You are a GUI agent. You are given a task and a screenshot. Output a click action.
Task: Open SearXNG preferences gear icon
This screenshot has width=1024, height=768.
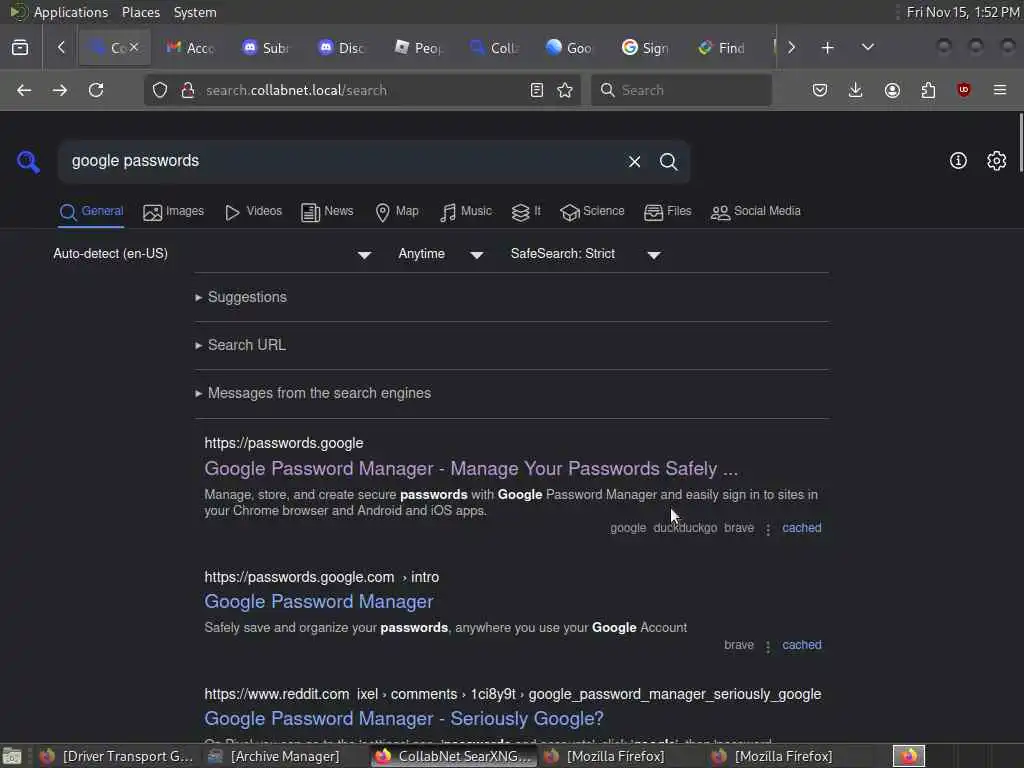[x=997, y=161]
